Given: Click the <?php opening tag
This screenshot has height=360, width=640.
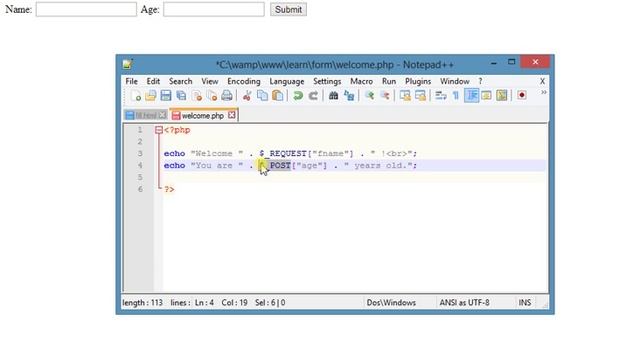Looking at the screenshot, I should pos(177,130).
